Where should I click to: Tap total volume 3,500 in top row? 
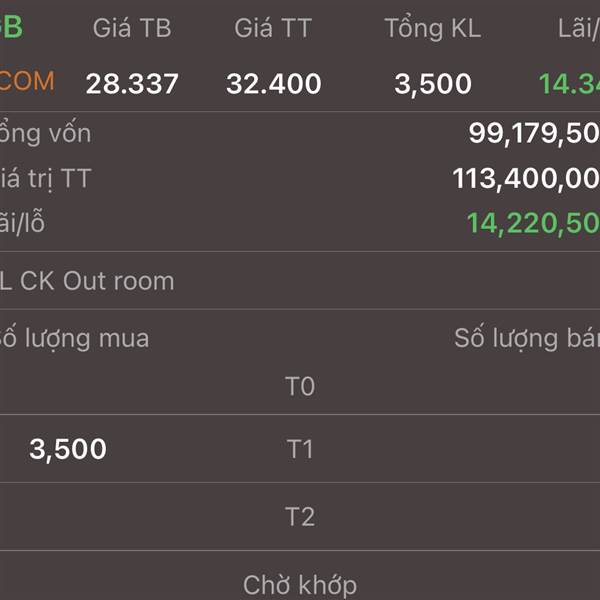pos(433,85)
